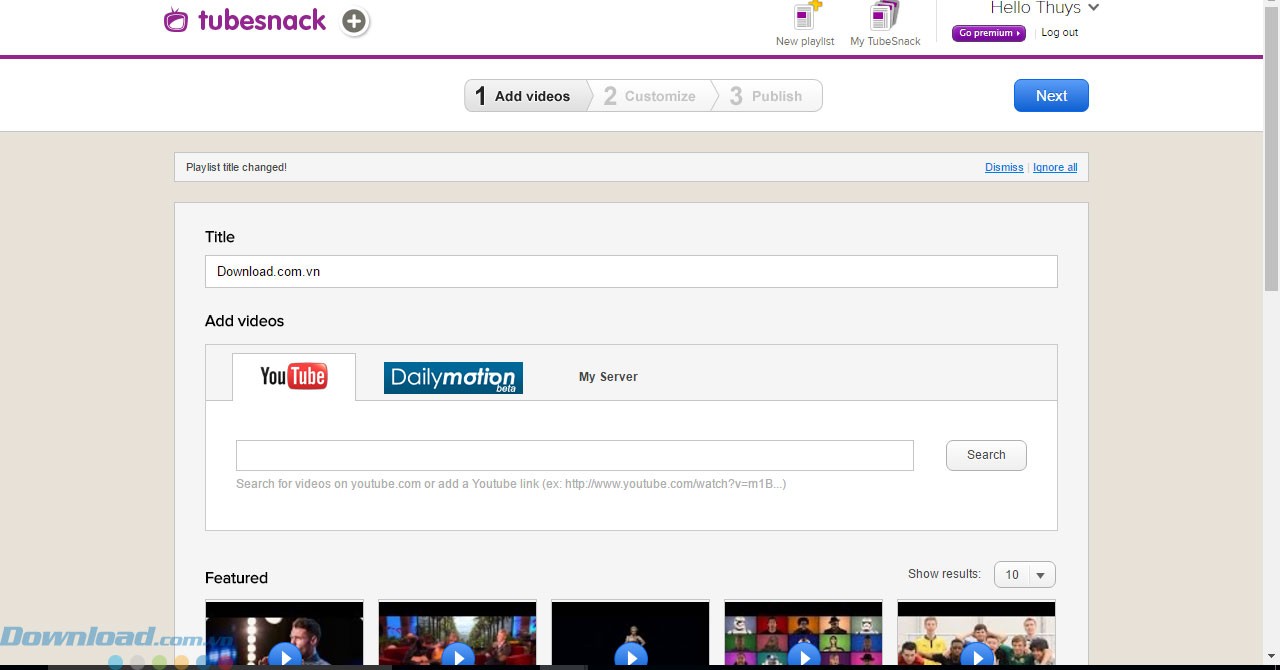Play the first featured video thumbnail

coord(285,656)
